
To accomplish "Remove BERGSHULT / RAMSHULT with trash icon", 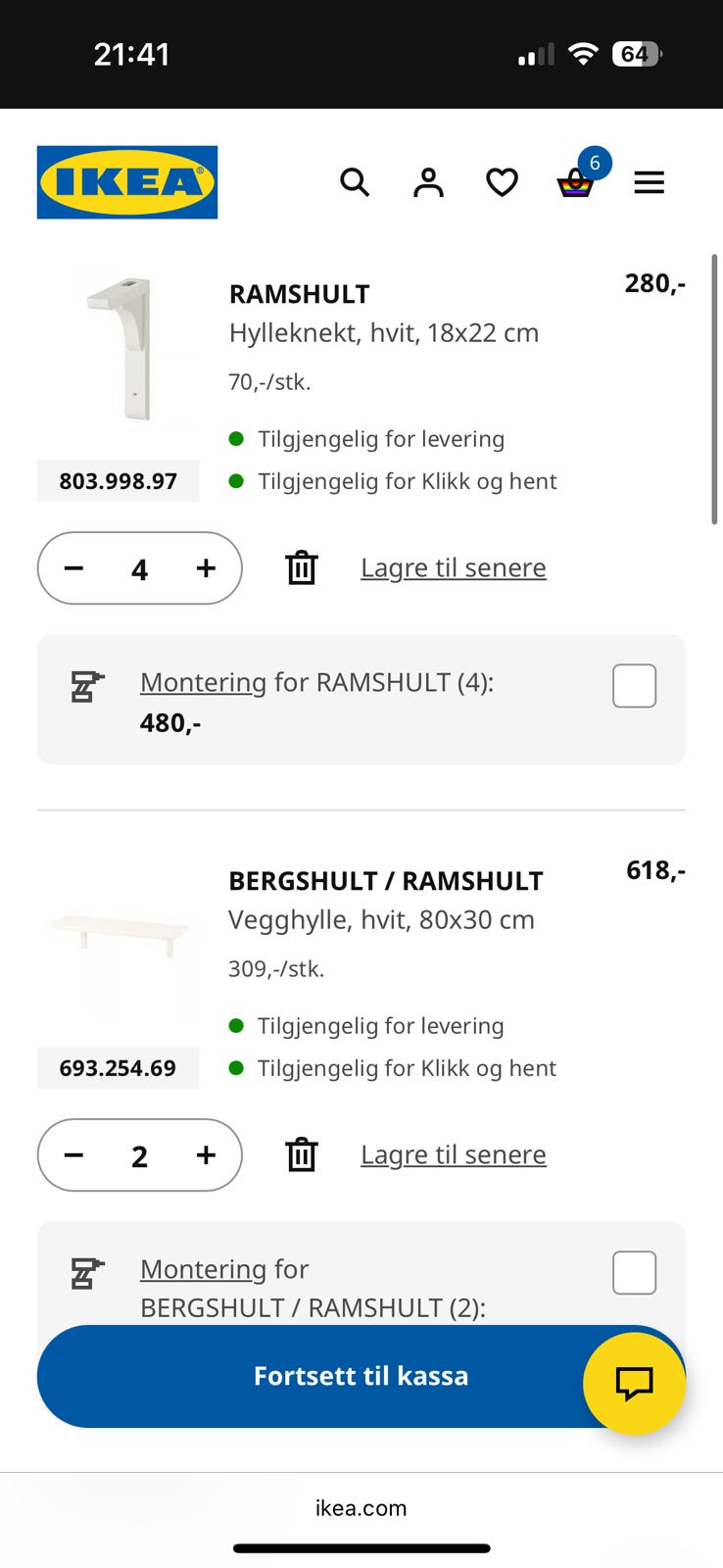I will click(x=302, y=1155).
